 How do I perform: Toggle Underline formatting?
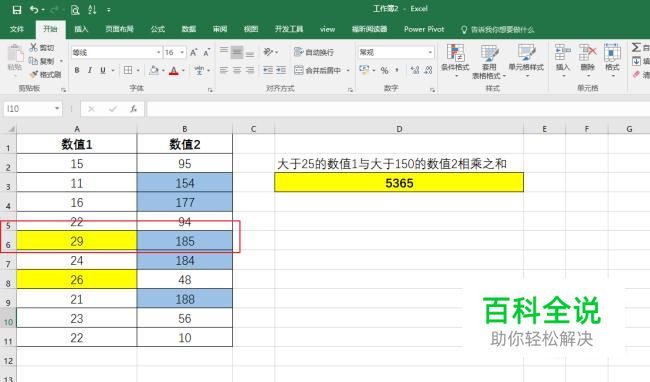(x=103, y=70)
